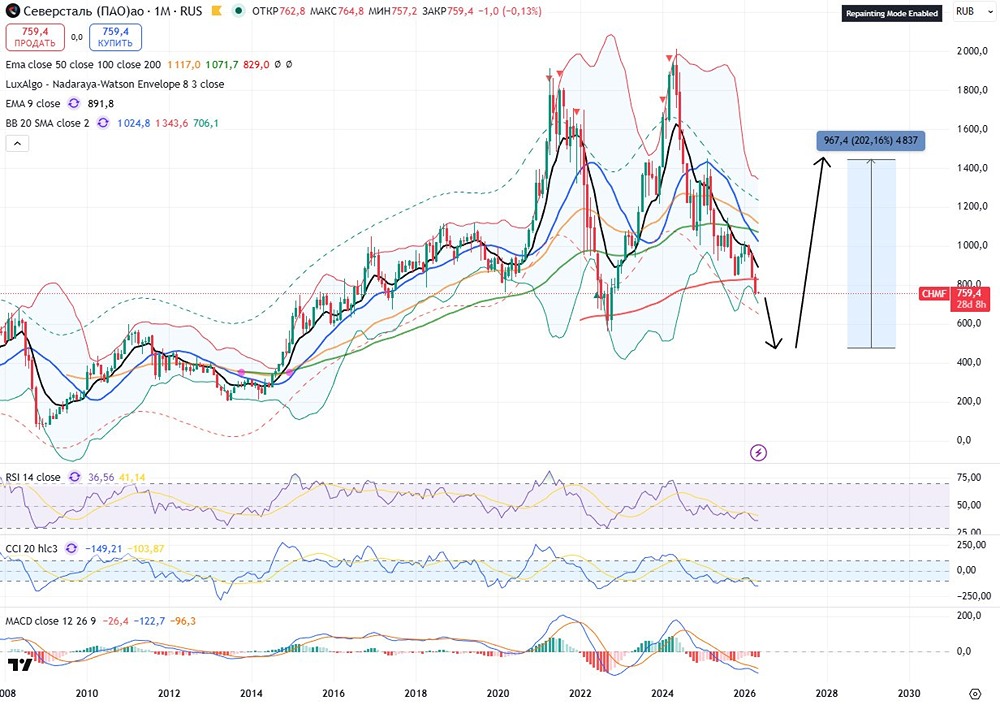The image size is (1000, 705).
Task: Click the TradingView logo in bottom-left corner
Action: click(x=20, y=665)
